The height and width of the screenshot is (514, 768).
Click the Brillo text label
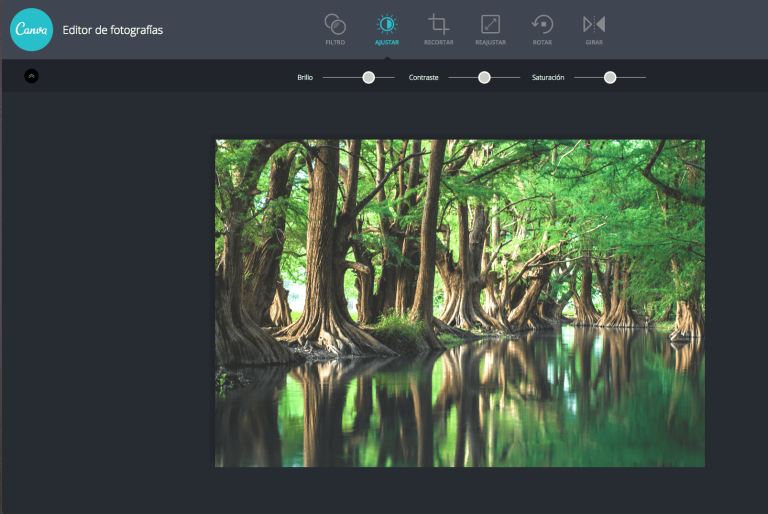305,77
